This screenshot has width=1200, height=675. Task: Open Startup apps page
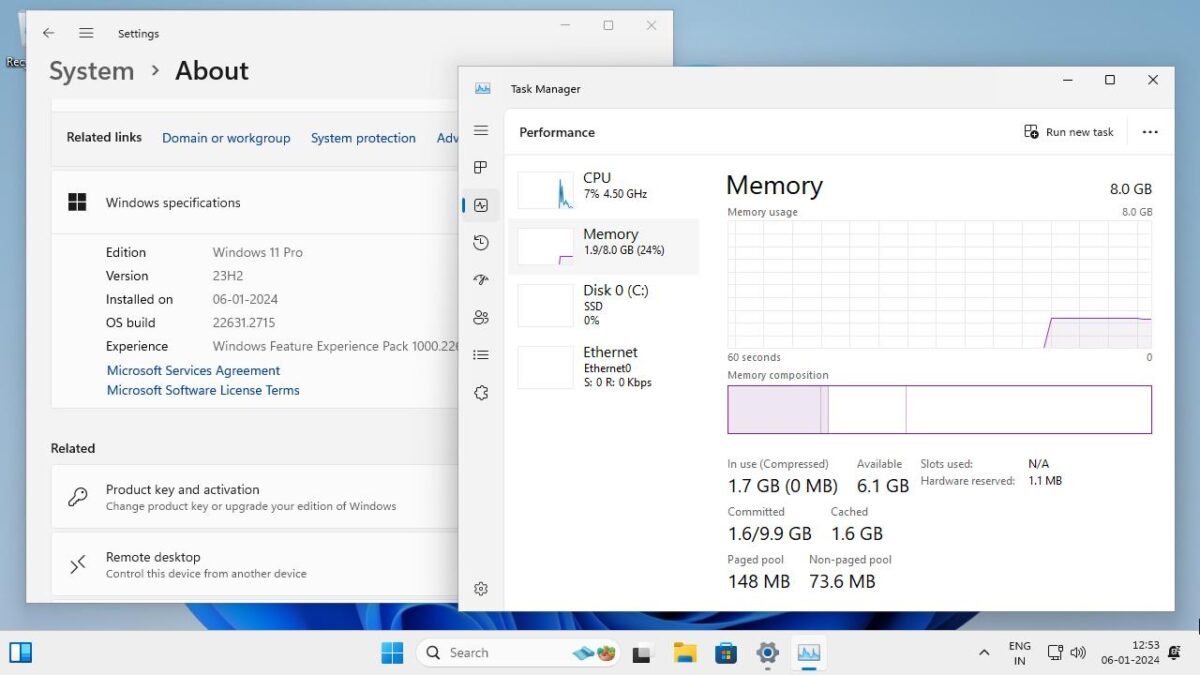point(481,280)
